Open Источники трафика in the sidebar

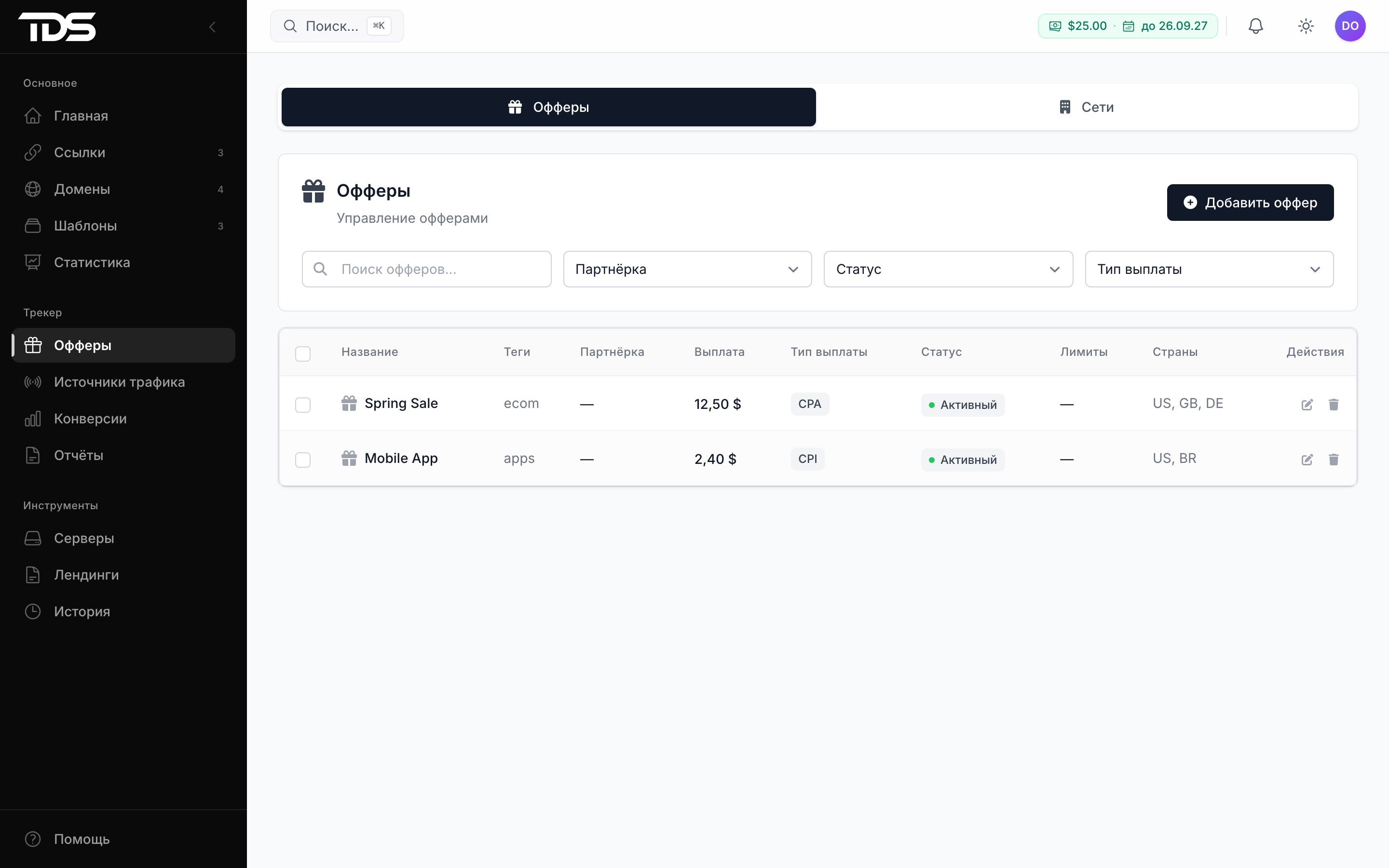point(123,382)
